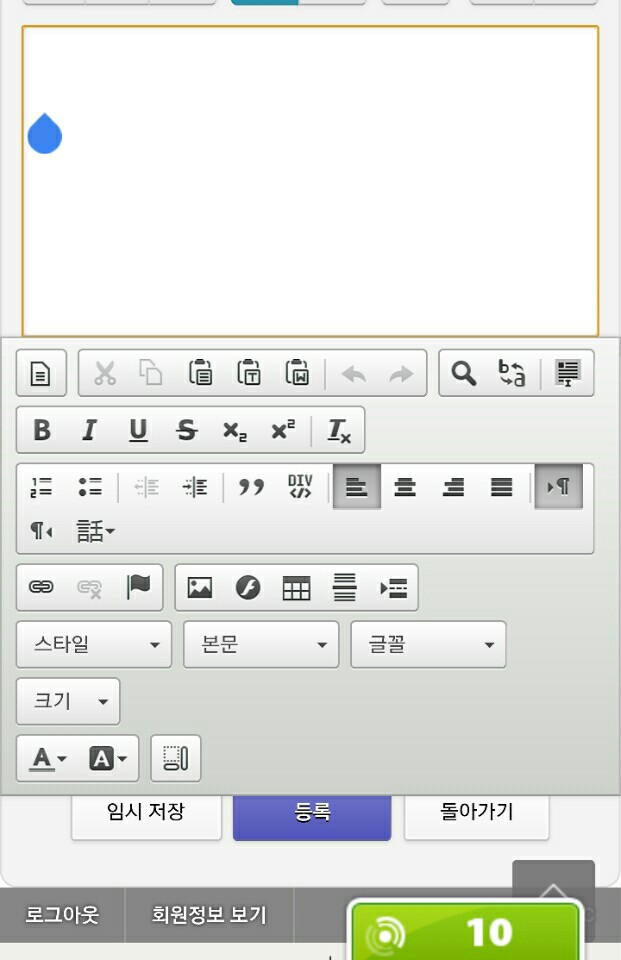This screenshot has width=621, height=960.
Task: Insert a table
Action: coord(296,588)
